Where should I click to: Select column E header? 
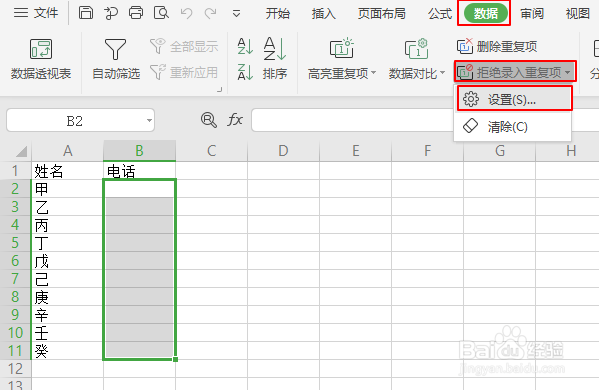click(x=355, y=151)
